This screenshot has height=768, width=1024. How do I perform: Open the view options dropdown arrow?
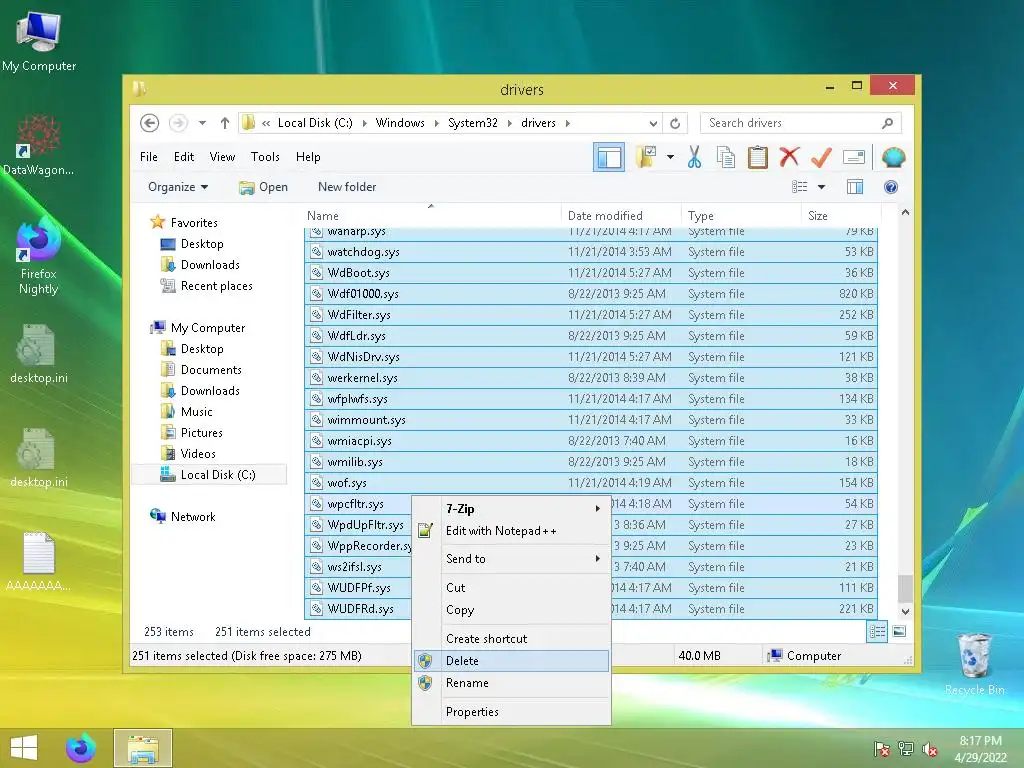point(822,187)
